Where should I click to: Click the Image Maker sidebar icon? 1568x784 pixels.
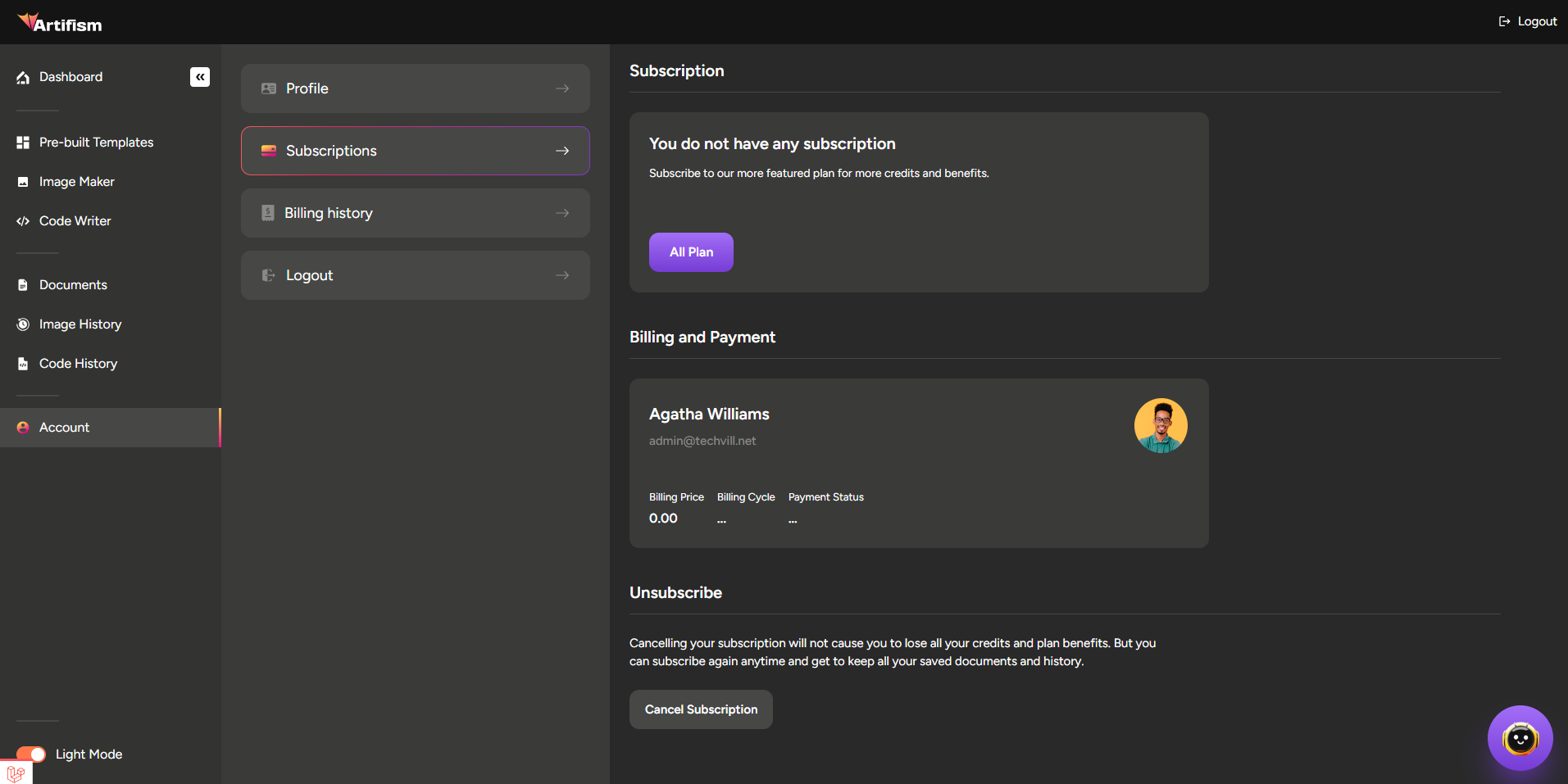(x=23, y=182)
